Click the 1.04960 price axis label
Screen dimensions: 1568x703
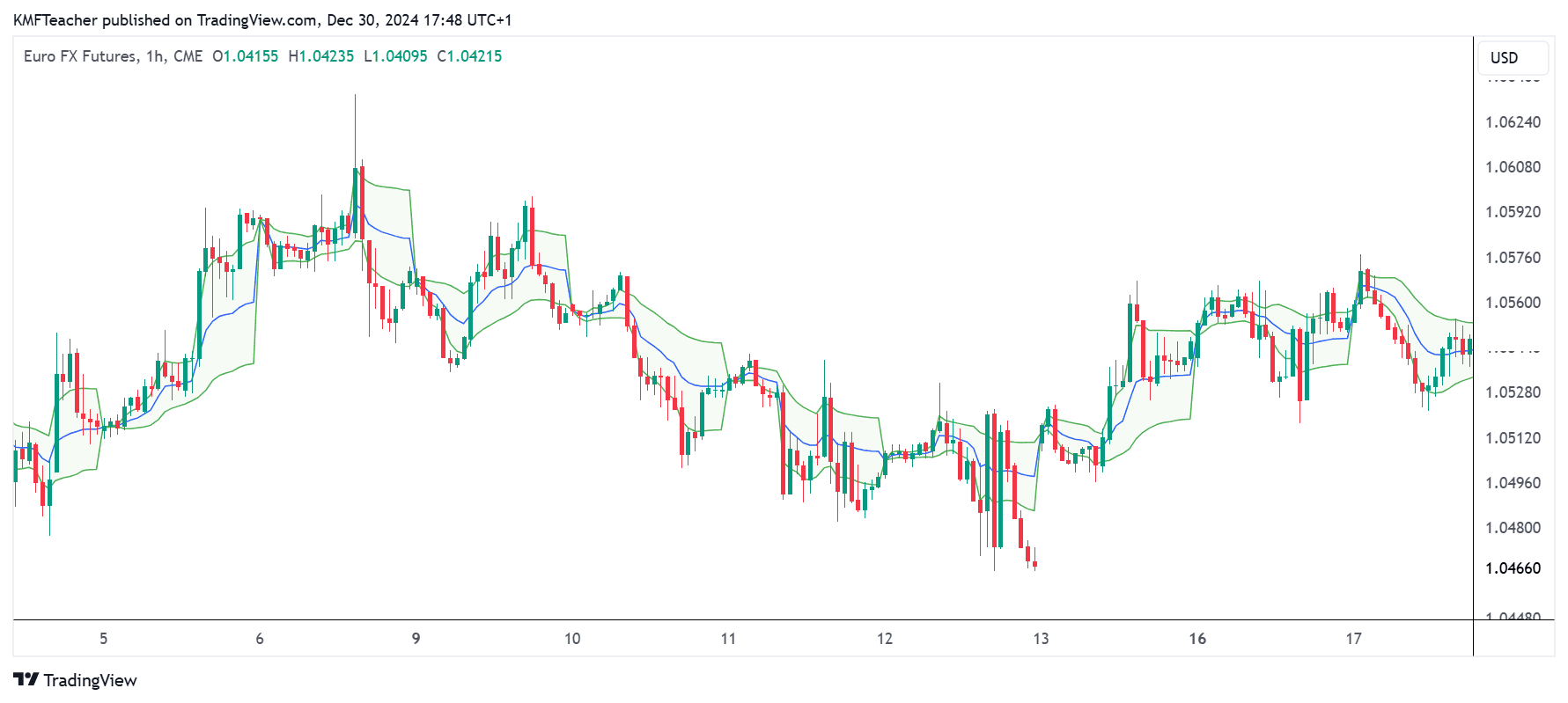(x=1513, y=483)
